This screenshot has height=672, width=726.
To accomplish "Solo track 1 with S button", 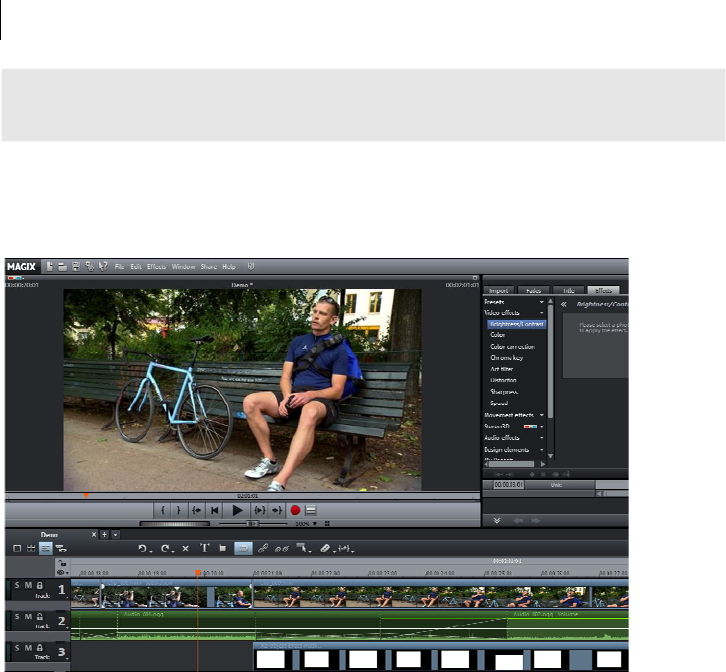I will 17,585.
